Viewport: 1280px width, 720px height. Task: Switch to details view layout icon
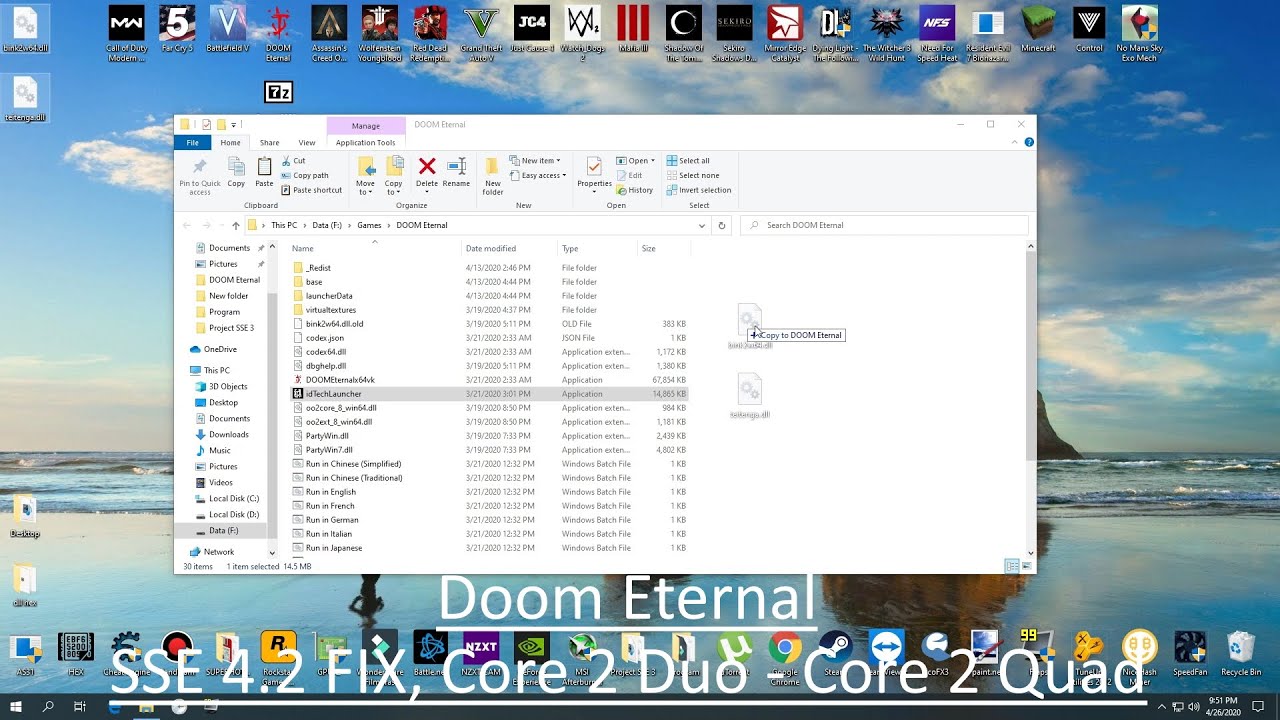[1012, 567]
